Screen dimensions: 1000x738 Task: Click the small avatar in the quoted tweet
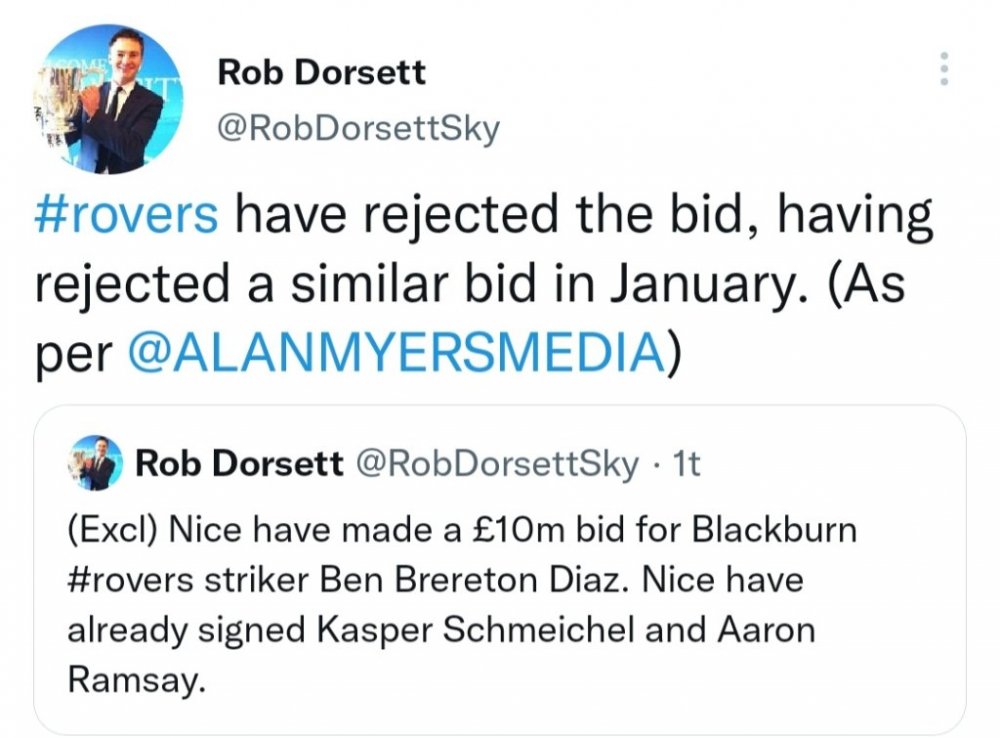pyautogui.click(x=97, y=463)
